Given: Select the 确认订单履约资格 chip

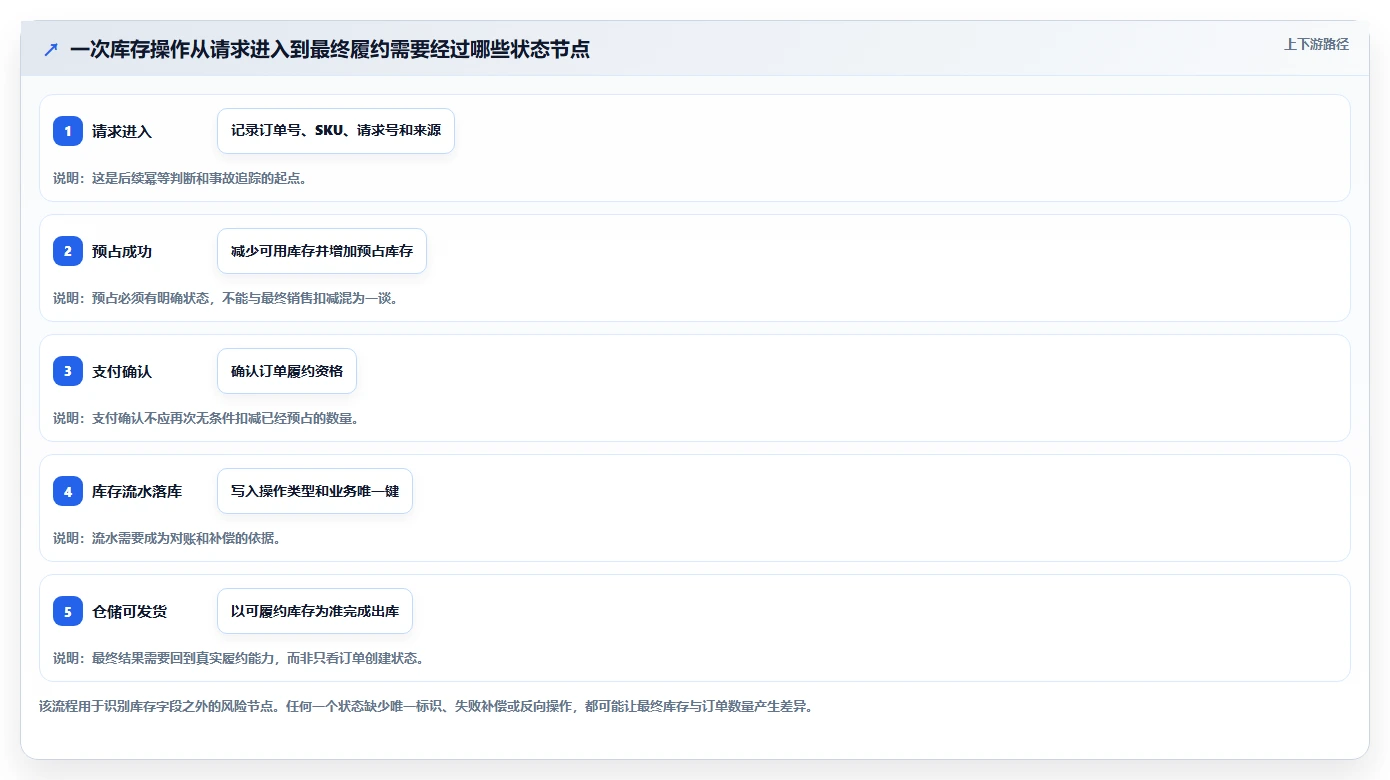Looking at the screenshot, I should [x=287, y=371].
